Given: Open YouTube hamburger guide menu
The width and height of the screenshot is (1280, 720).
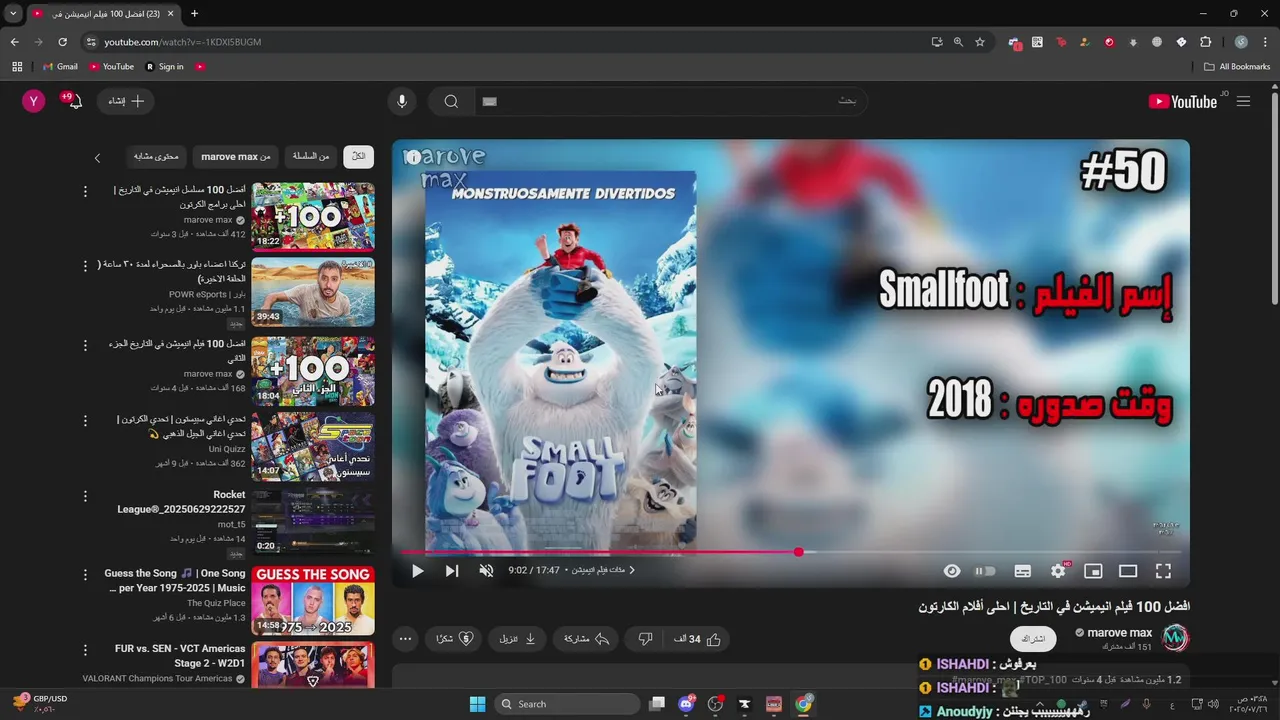Looking at the screenshot, I should 1243,101.
